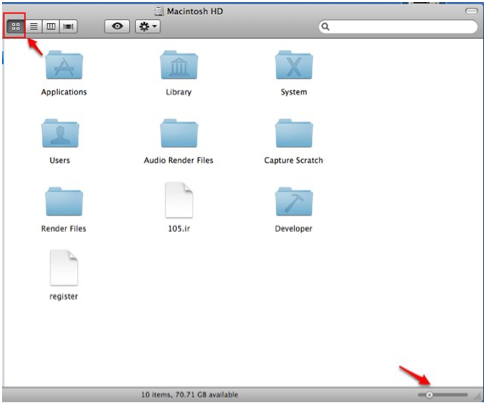Click the icon size slider

(443, 395)
